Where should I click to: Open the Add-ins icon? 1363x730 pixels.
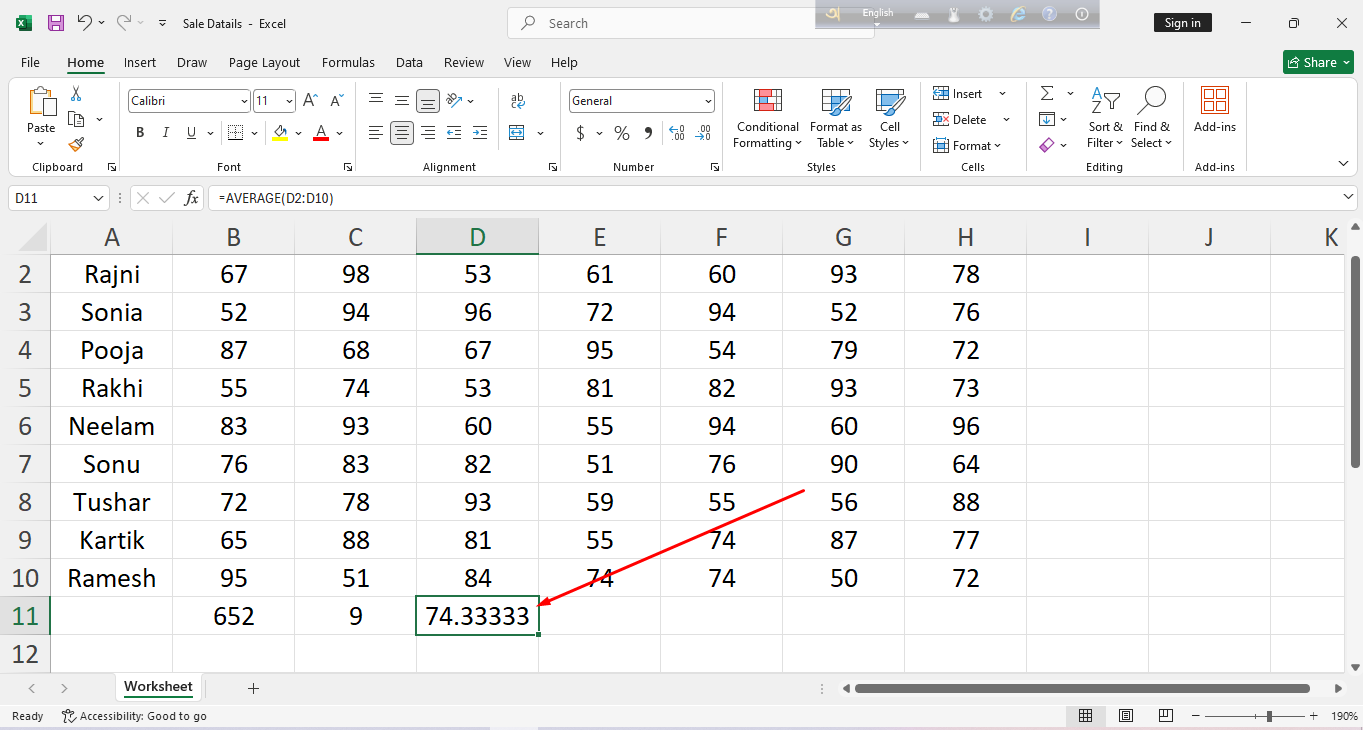pos(1214,110)
